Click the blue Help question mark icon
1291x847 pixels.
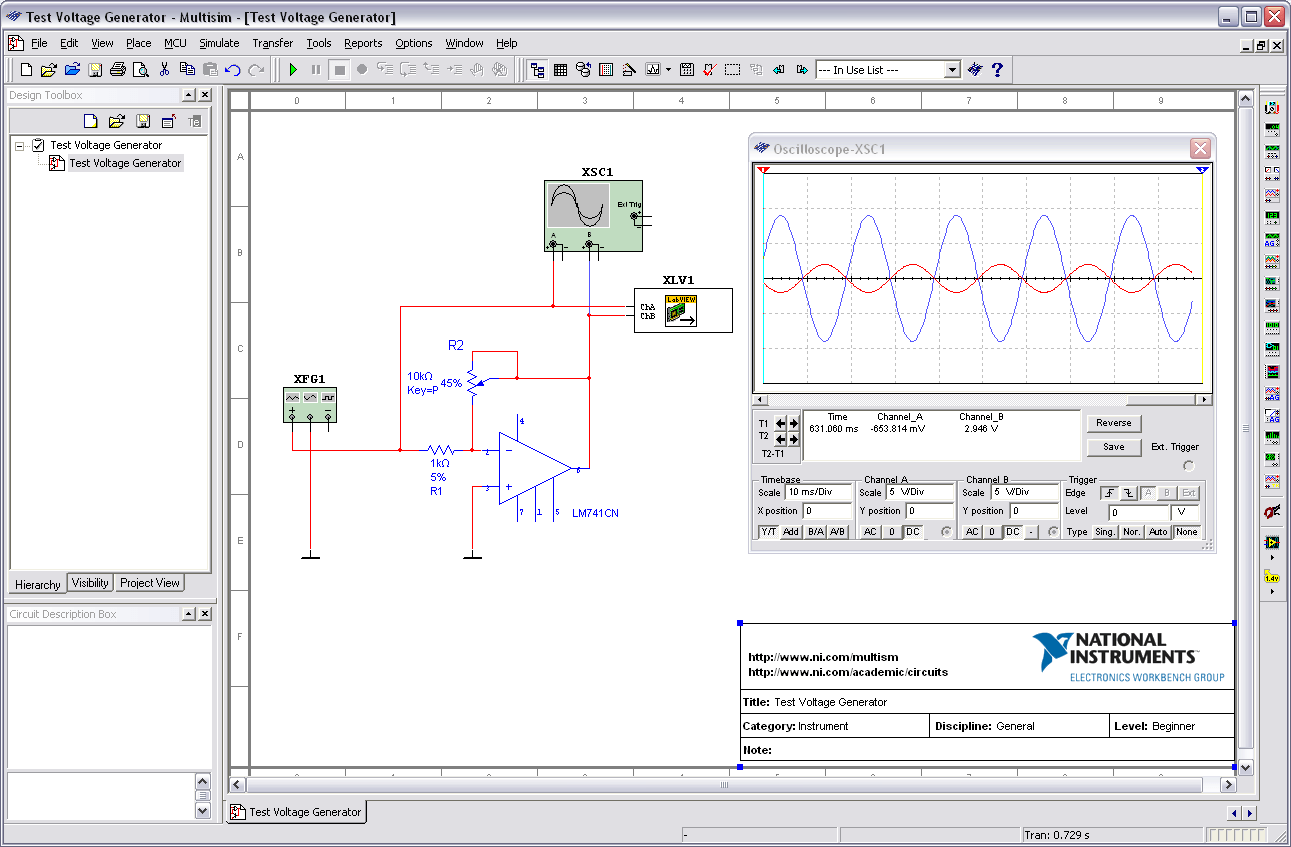coord(996,70)
